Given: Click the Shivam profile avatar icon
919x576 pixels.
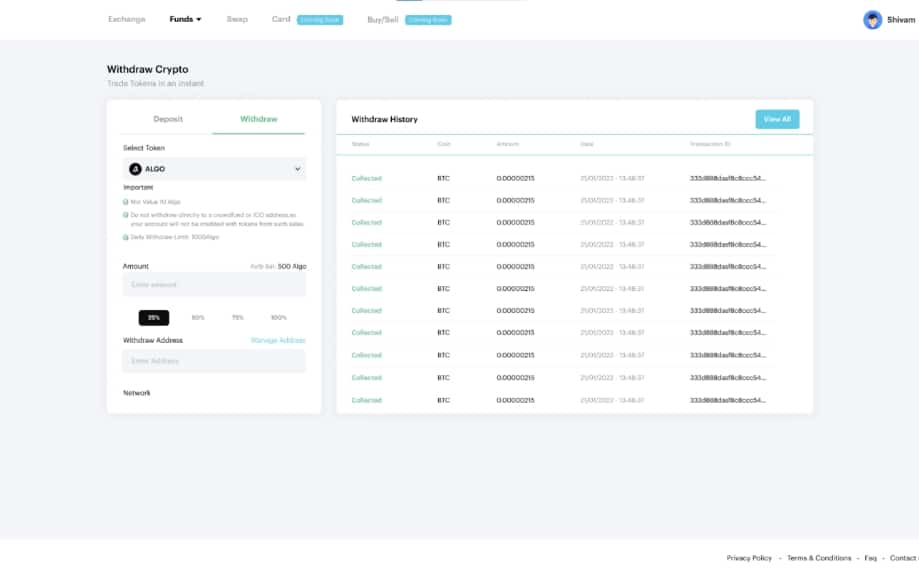Looking at the screenshot, I should 873,20.
